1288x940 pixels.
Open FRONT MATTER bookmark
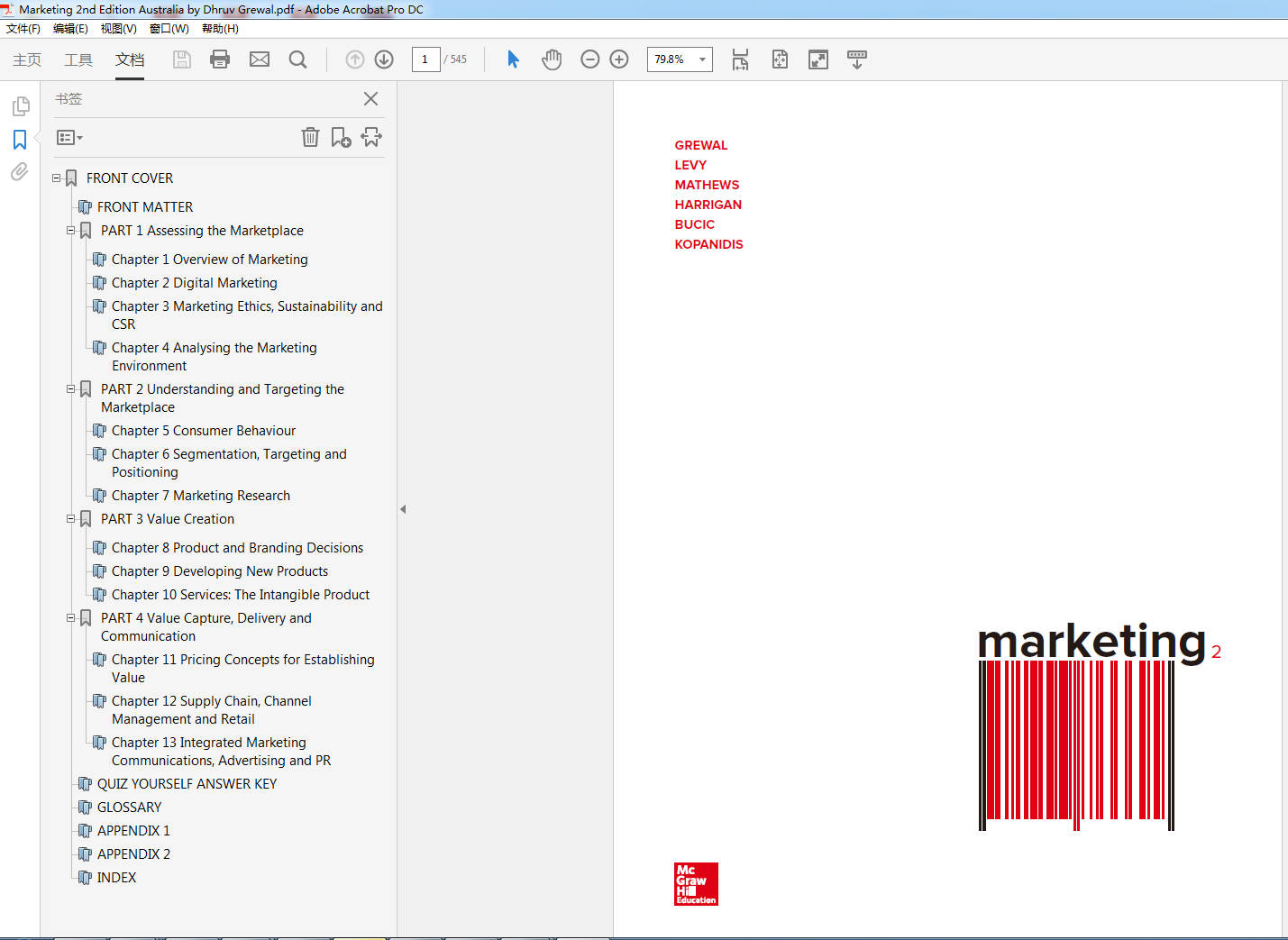coord(145,207)
